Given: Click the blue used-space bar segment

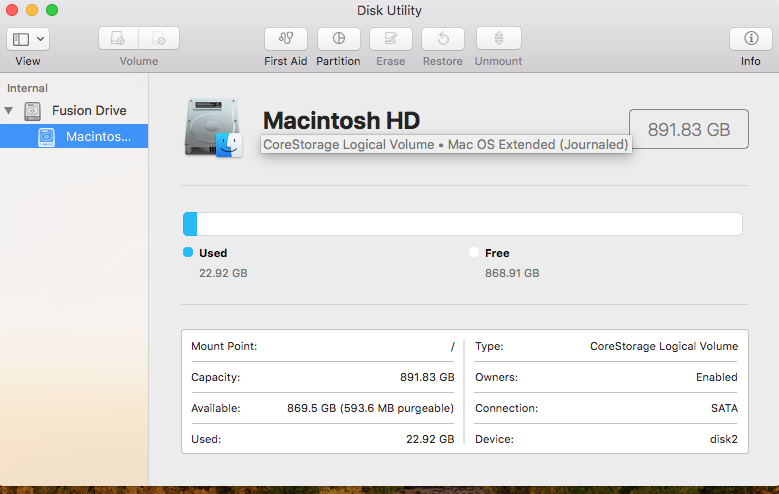Looking at the screenshot, I should tap(190, 224).
